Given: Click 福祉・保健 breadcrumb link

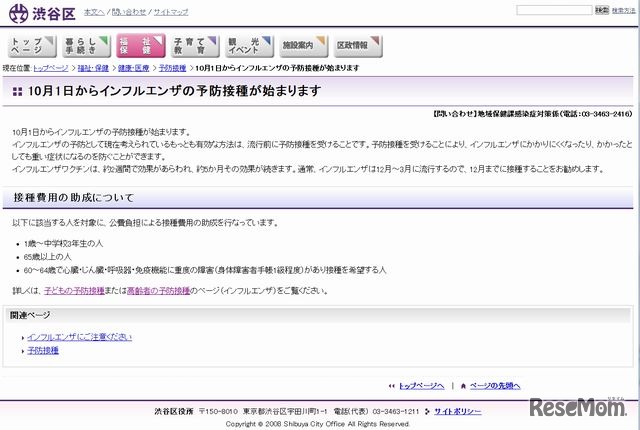Looking at the screenshot, I should coord(93,68).
